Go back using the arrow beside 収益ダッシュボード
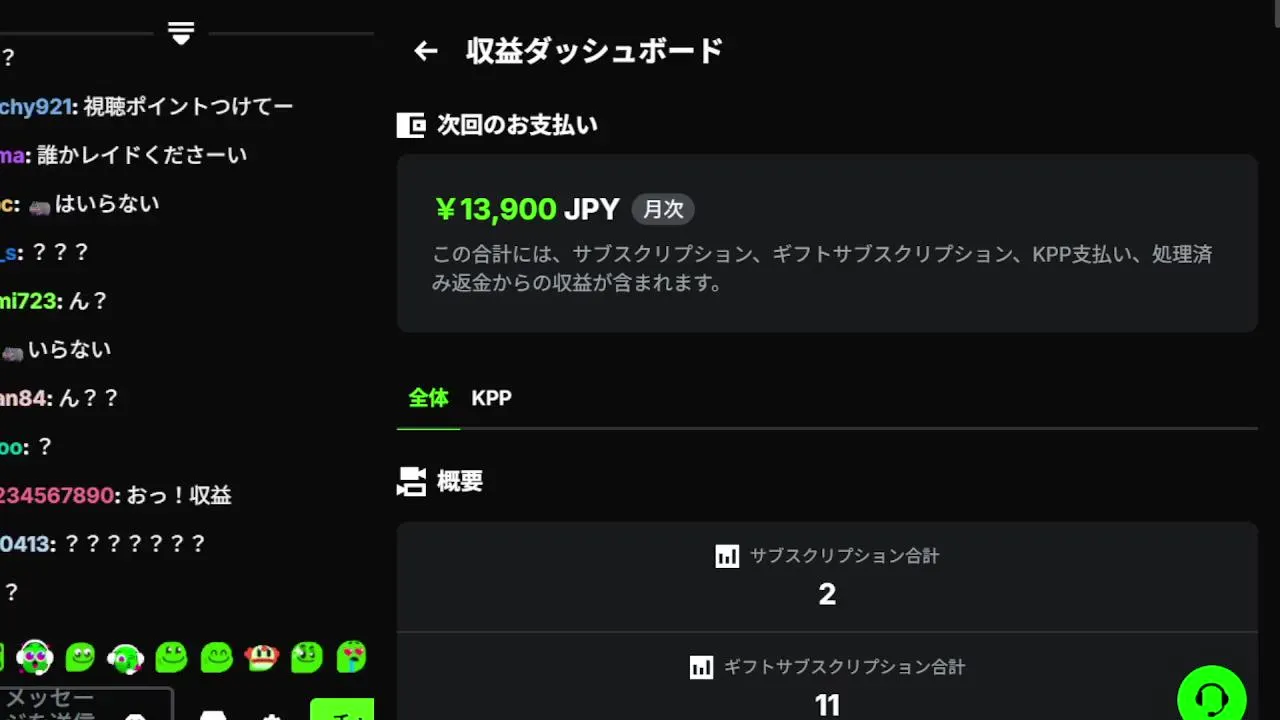The height and width of the screenshot is (720, 1280). tap(426, 51)
